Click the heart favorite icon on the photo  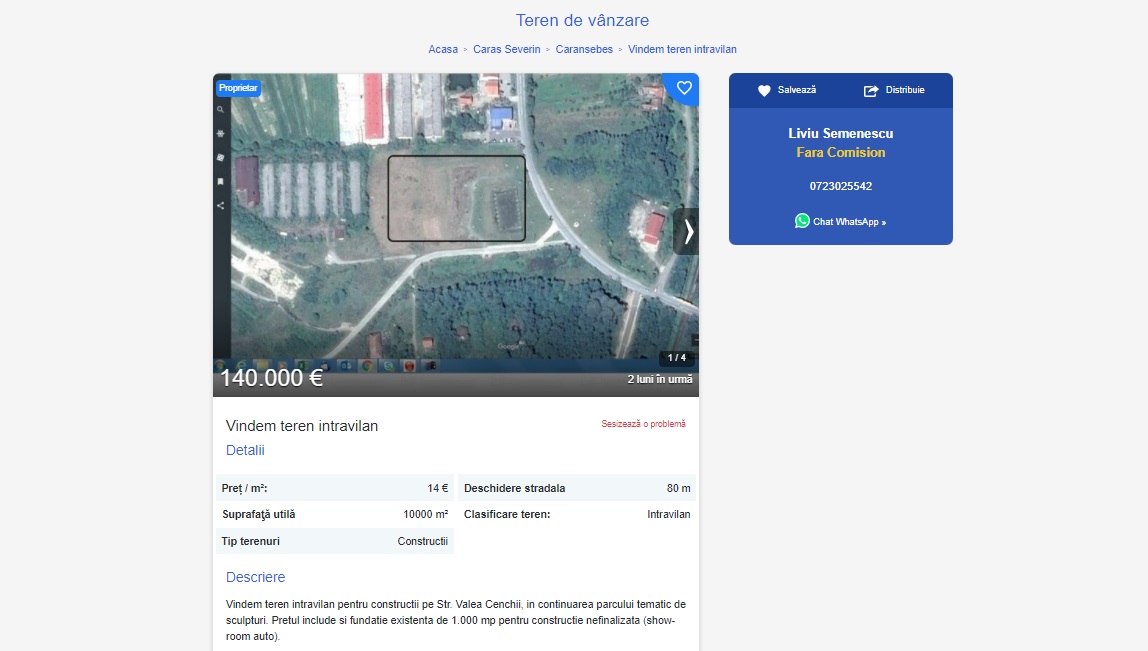click(684, 88)
